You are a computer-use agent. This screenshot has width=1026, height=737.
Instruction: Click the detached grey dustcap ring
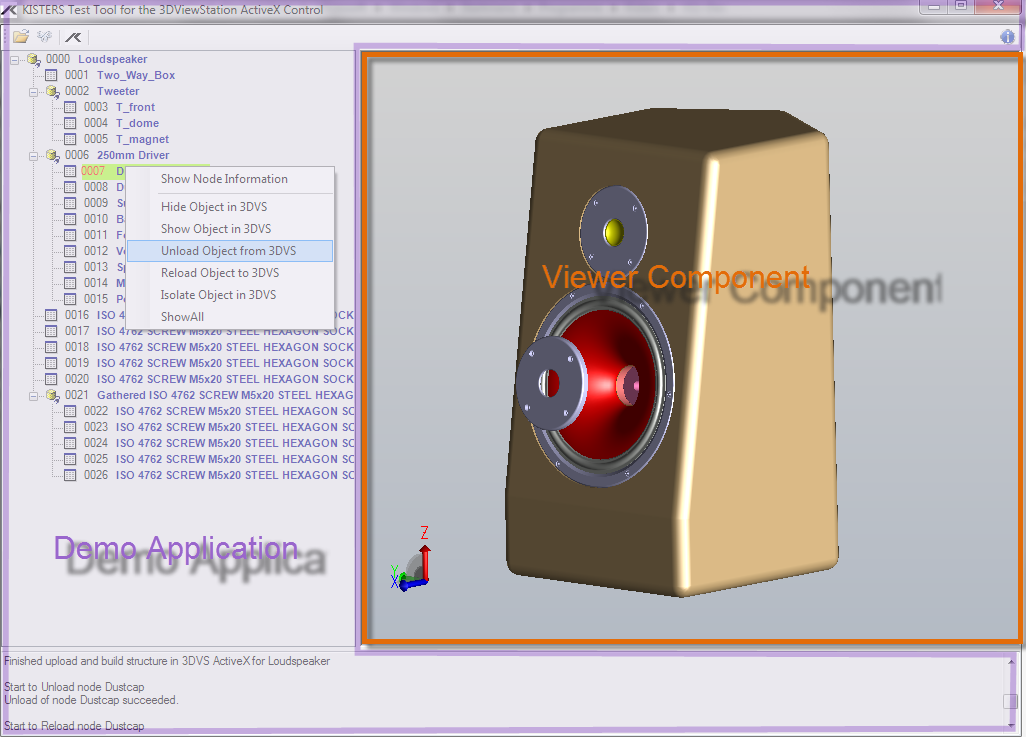click(551, 384)
